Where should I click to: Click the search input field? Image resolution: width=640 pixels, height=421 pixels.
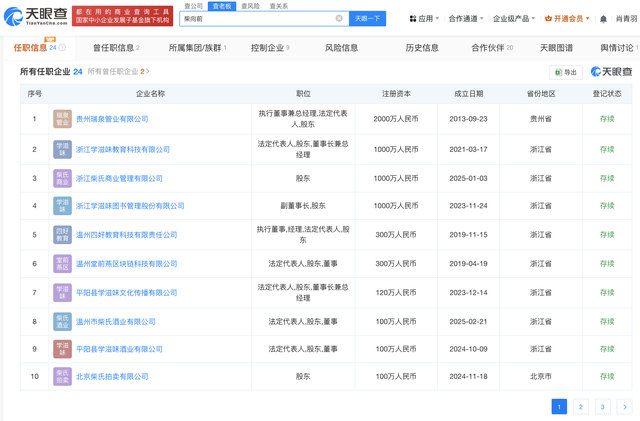coord(255,19)
